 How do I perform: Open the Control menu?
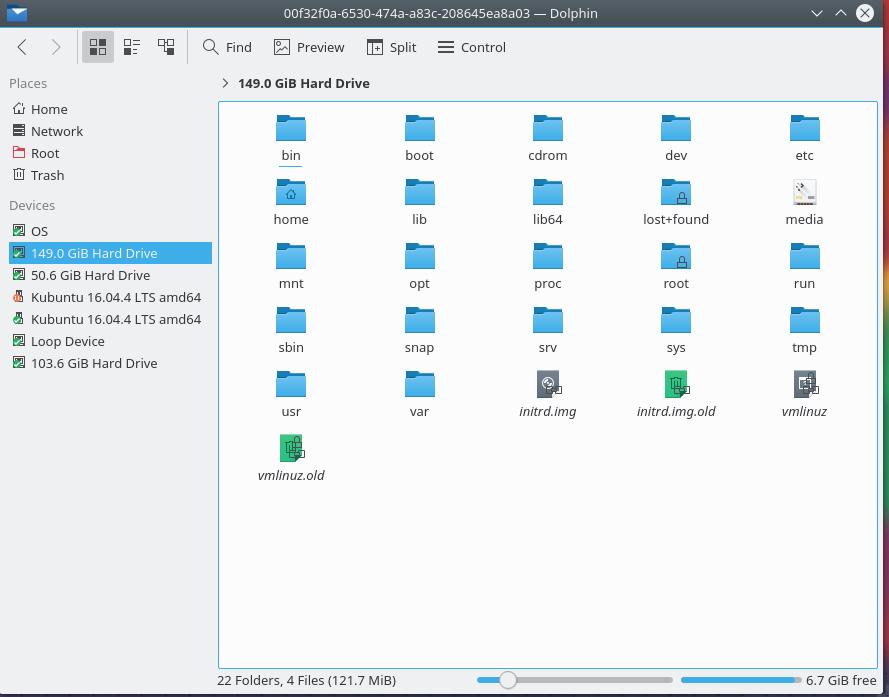click(x=472, y=47)
